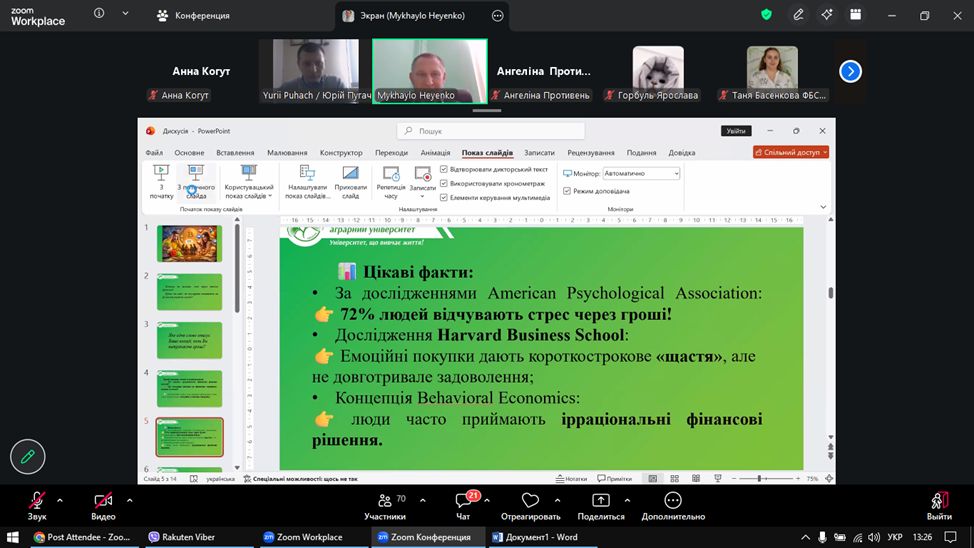Click the green annotation pencil button
This screenshot has height=548, width=974.
pyautogui.click(x=27, y=456)
